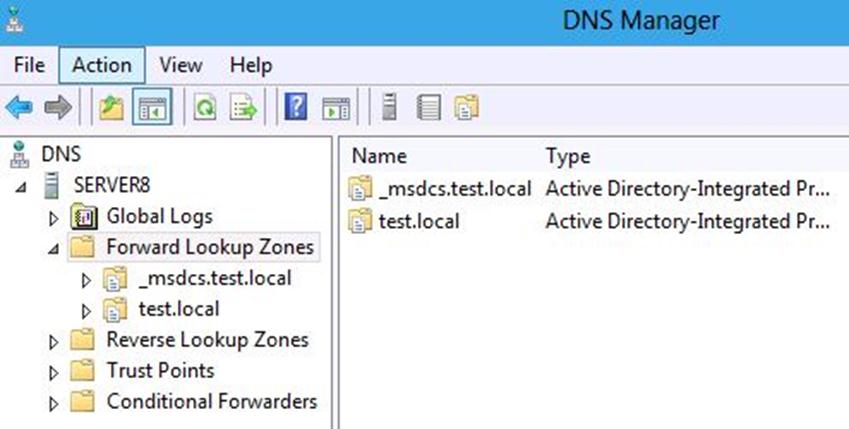Sort the list by the Name column header
849x429 pixels.
point(379,156)
